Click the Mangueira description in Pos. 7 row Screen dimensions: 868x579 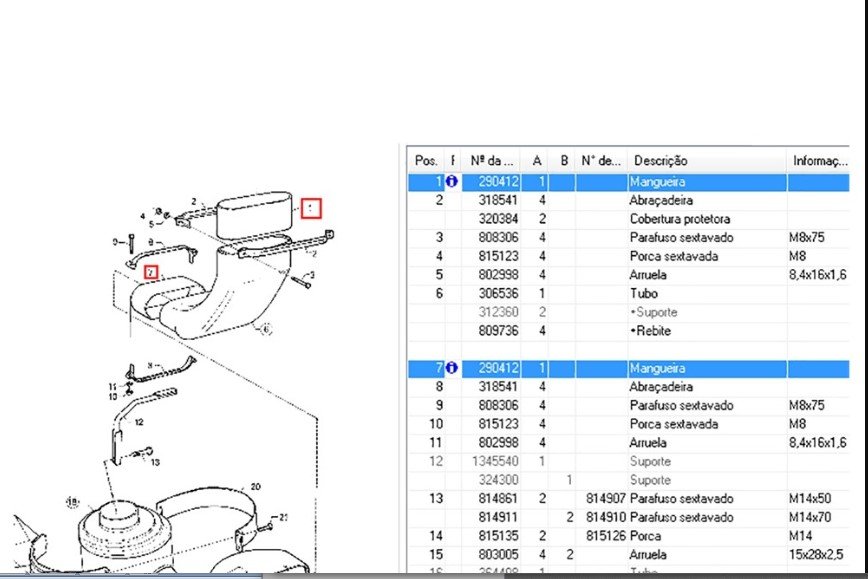(x=657, y=368)
